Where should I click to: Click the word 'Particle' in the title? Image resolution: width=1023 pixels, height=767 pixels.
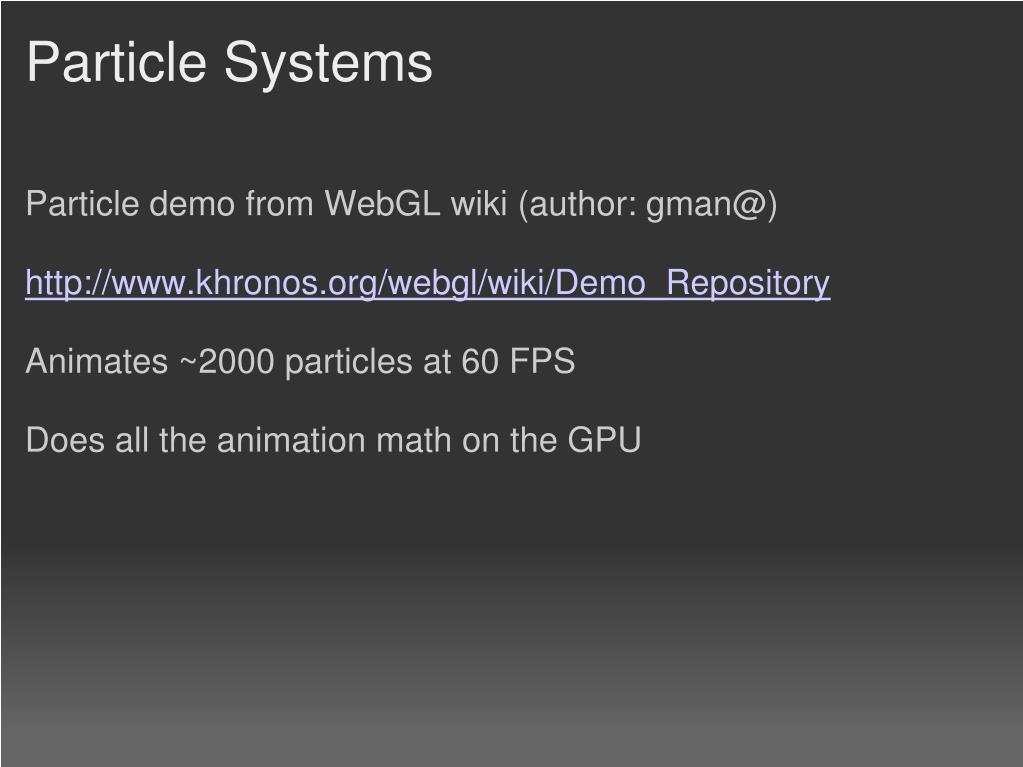pyautogui.click(x=117, y=62)
